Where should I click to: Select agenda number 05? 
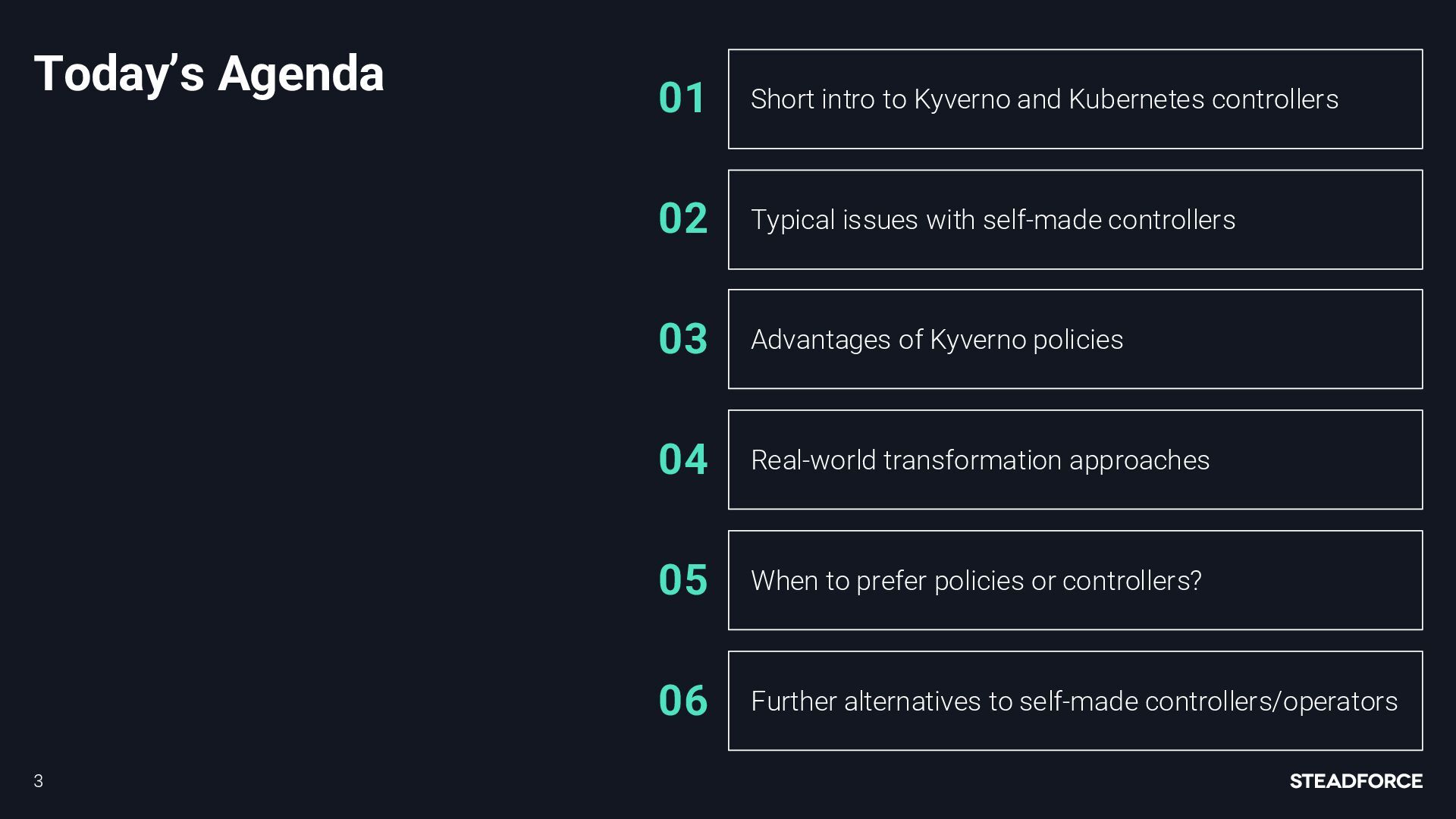[x=682, y=580]
